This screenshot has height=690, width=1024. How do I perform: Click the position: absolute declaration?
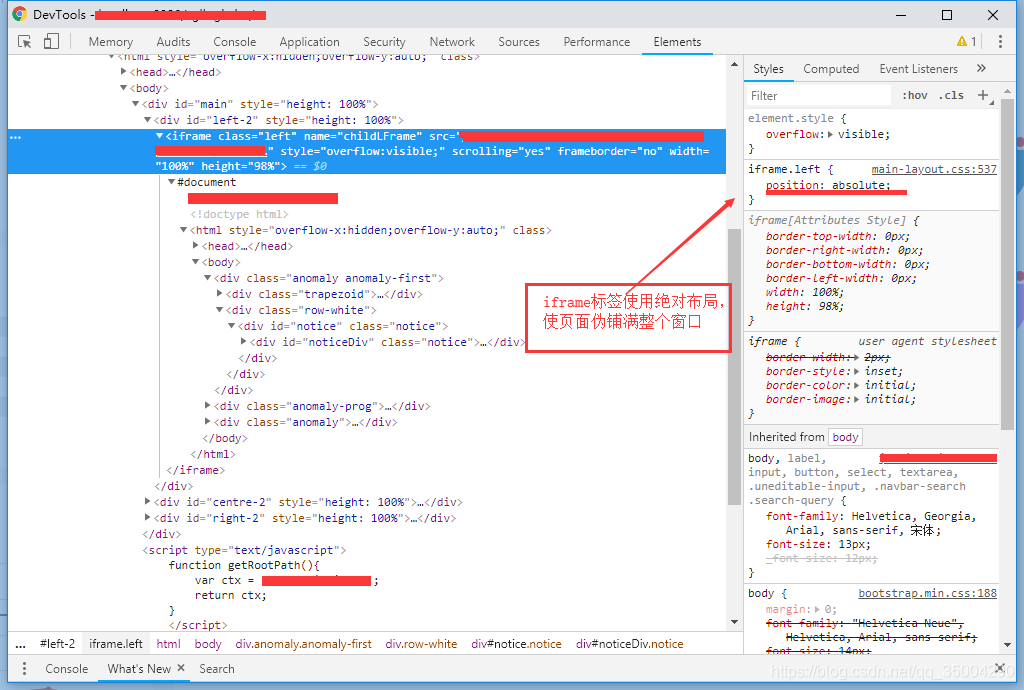click(828, 185)
